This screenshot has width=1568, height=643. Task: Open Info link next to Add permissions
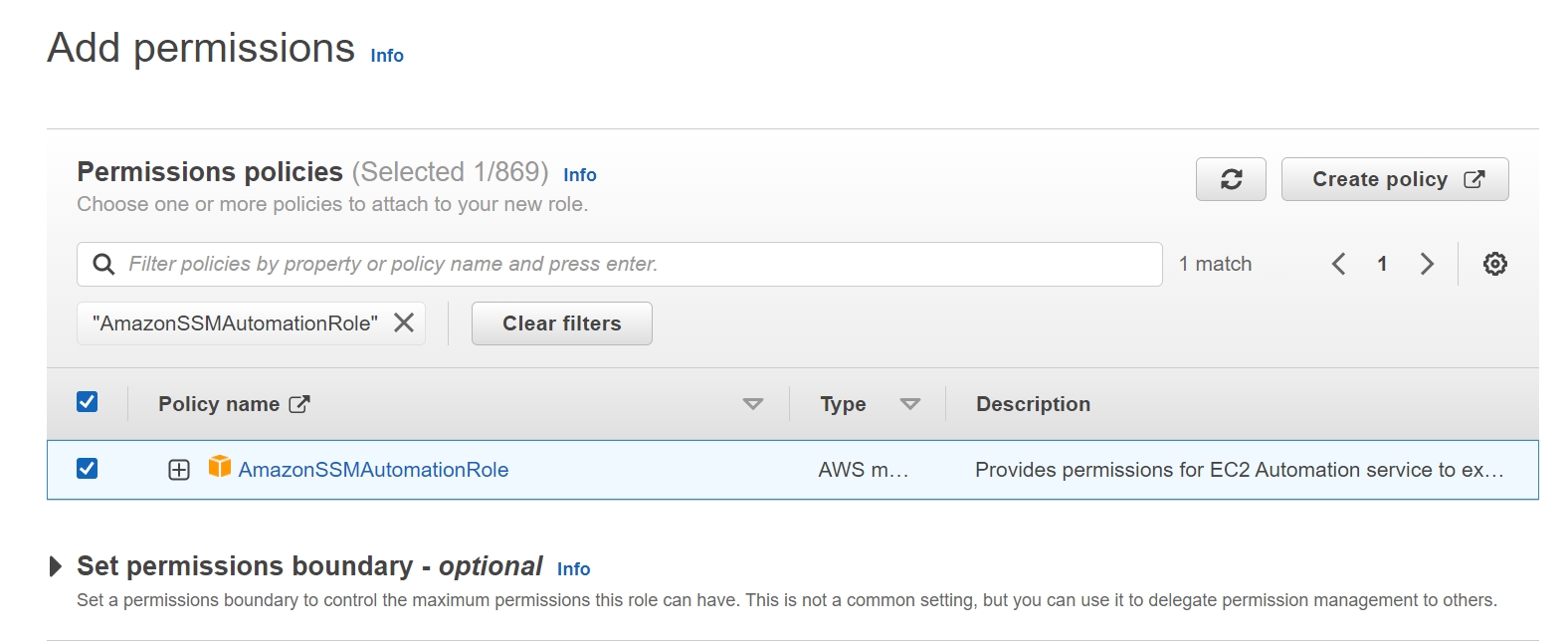tap(387, 56)
